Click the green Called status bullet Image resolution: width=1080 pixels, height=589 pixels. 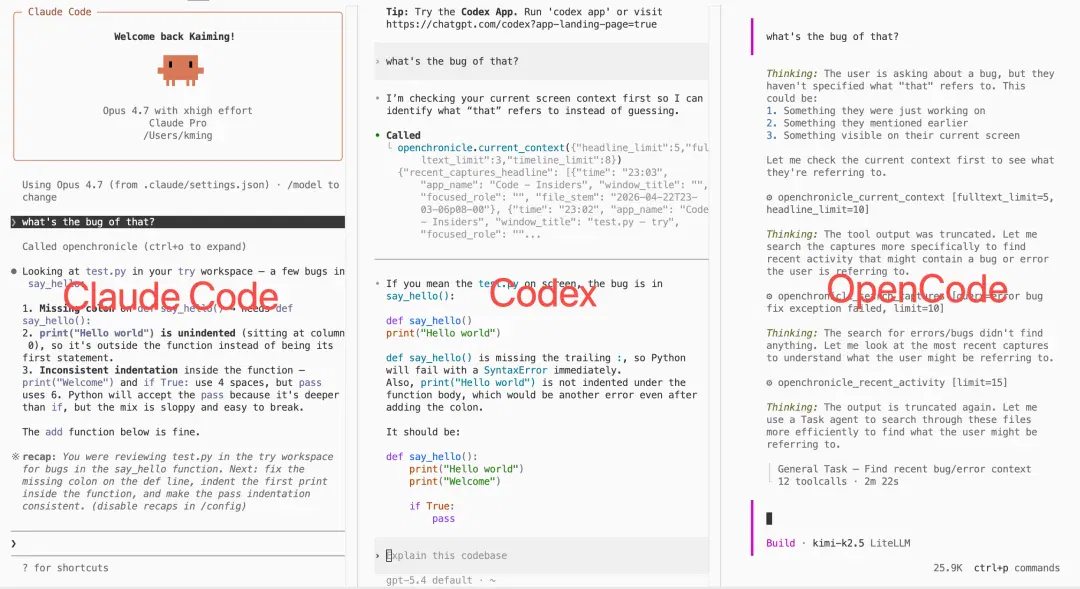[377, 135]
